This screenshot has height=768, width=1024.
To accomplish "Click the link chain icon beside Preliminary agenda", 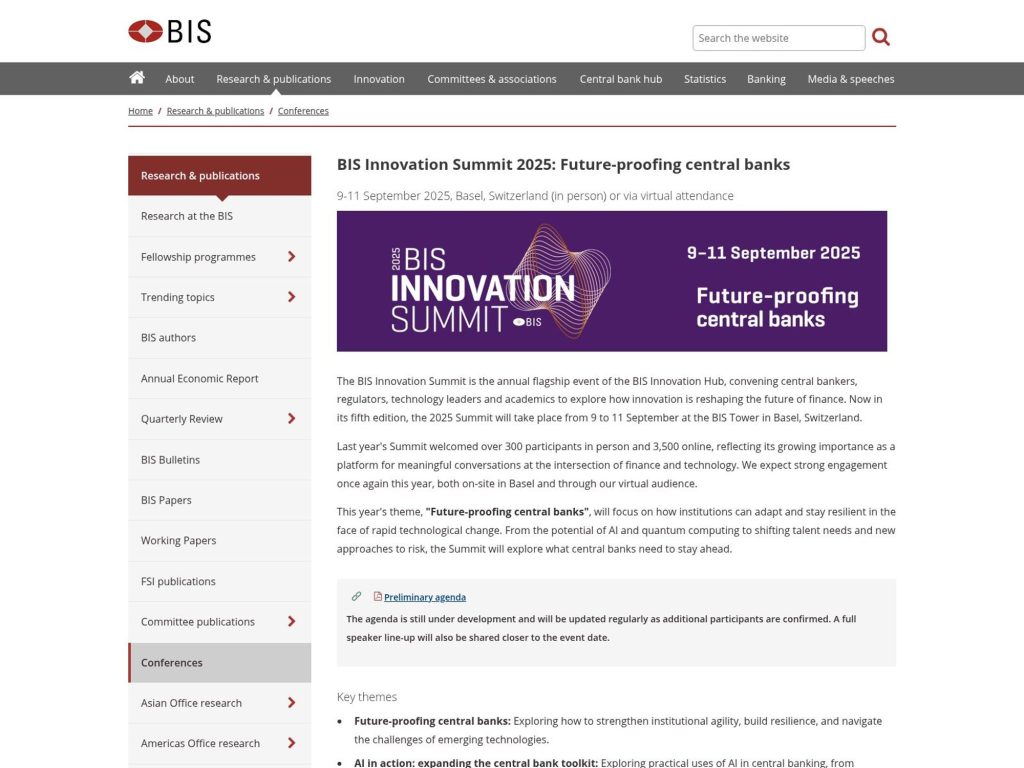I will coord(357,595).
